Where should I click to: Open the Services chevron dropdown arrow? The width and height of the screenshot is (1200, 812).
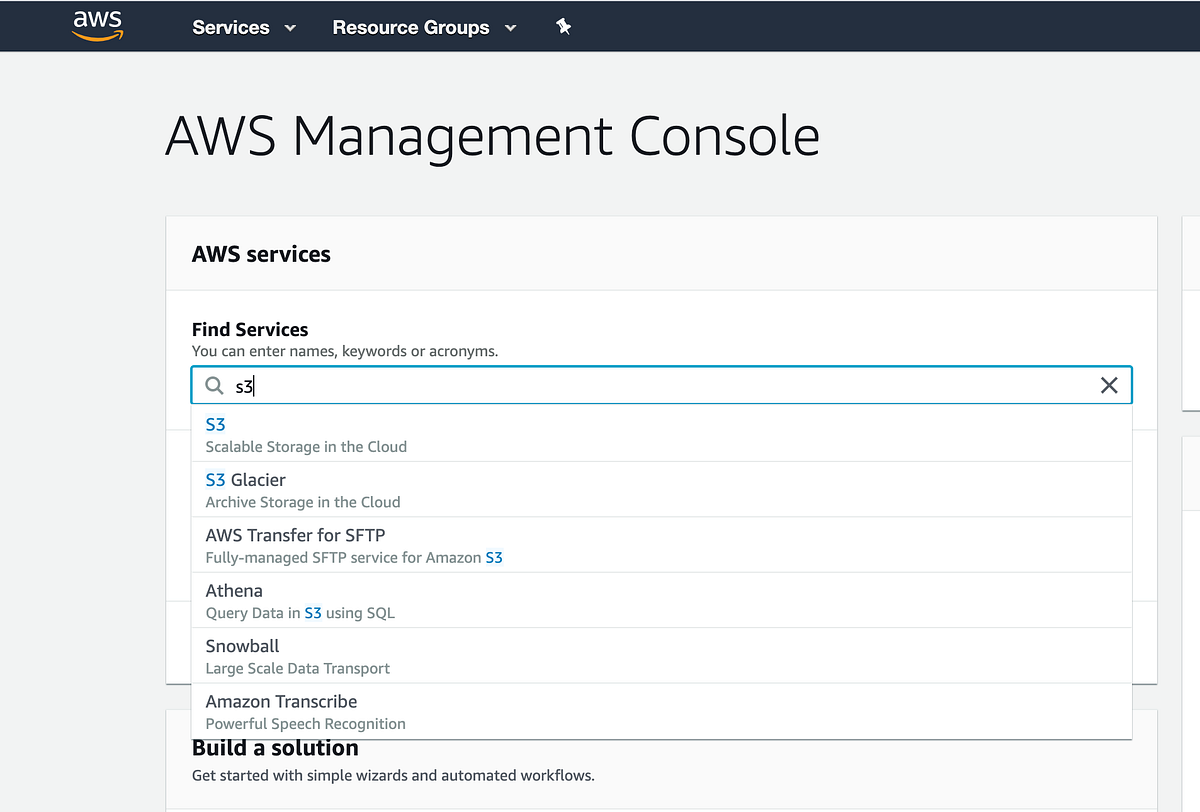[288, 29]
